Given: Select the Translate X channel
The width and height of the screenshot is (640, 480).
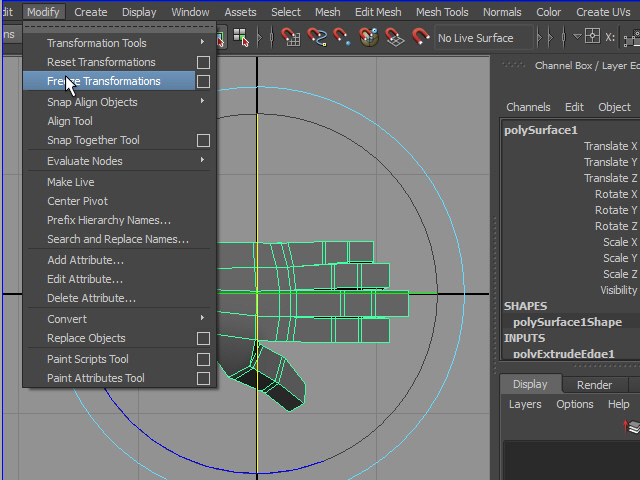Looking at the screenshot, I should (x=610, y=146).
